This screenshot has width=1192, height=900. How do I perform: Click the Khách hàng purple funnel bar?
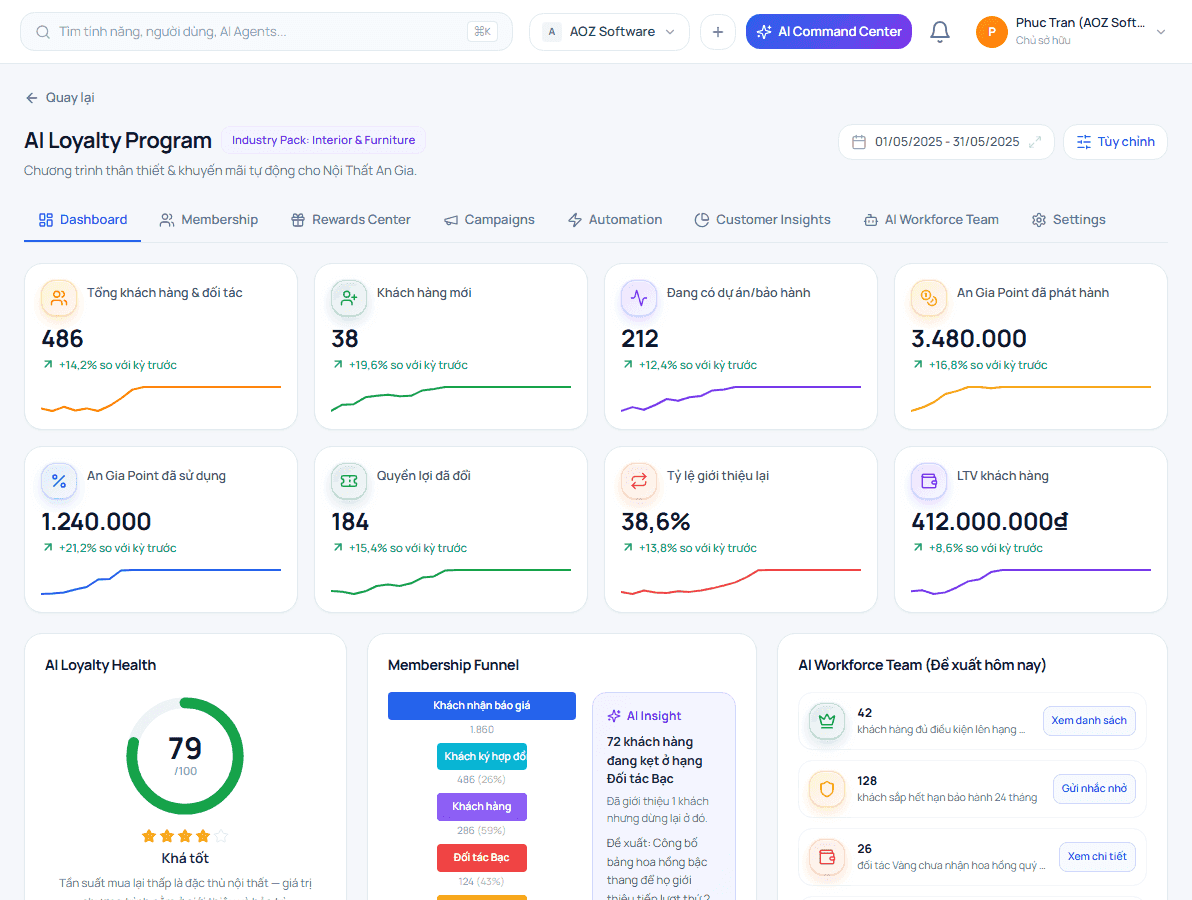click(482, 807)
